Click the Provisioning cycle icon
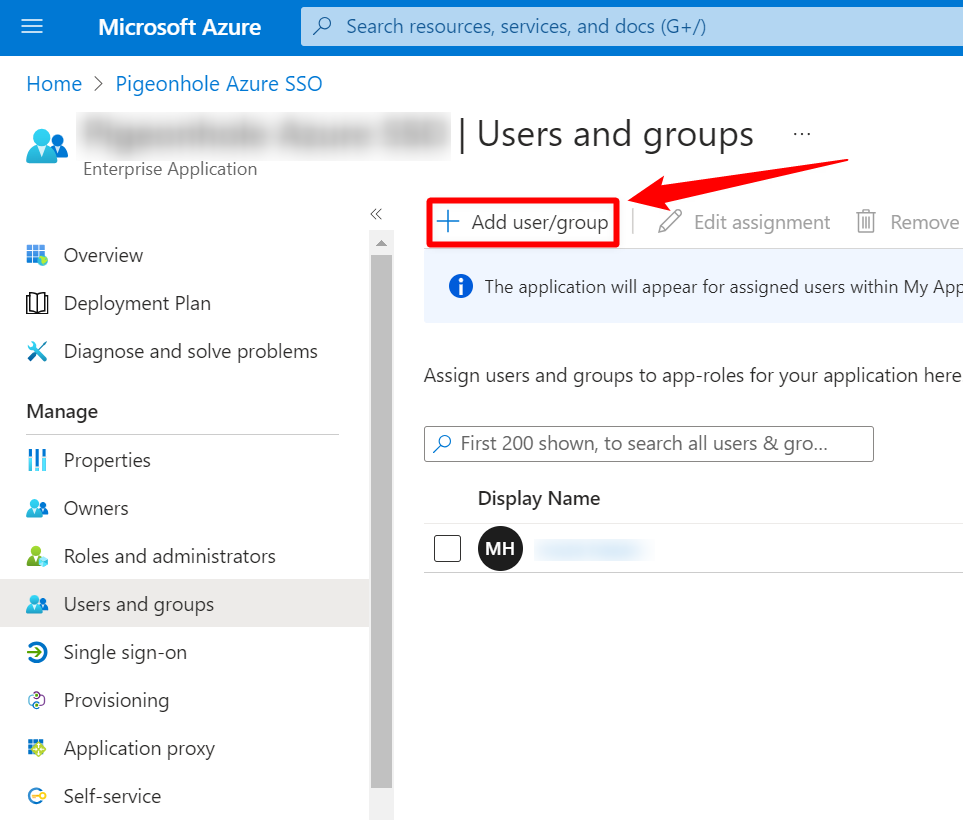 point(37,700)
